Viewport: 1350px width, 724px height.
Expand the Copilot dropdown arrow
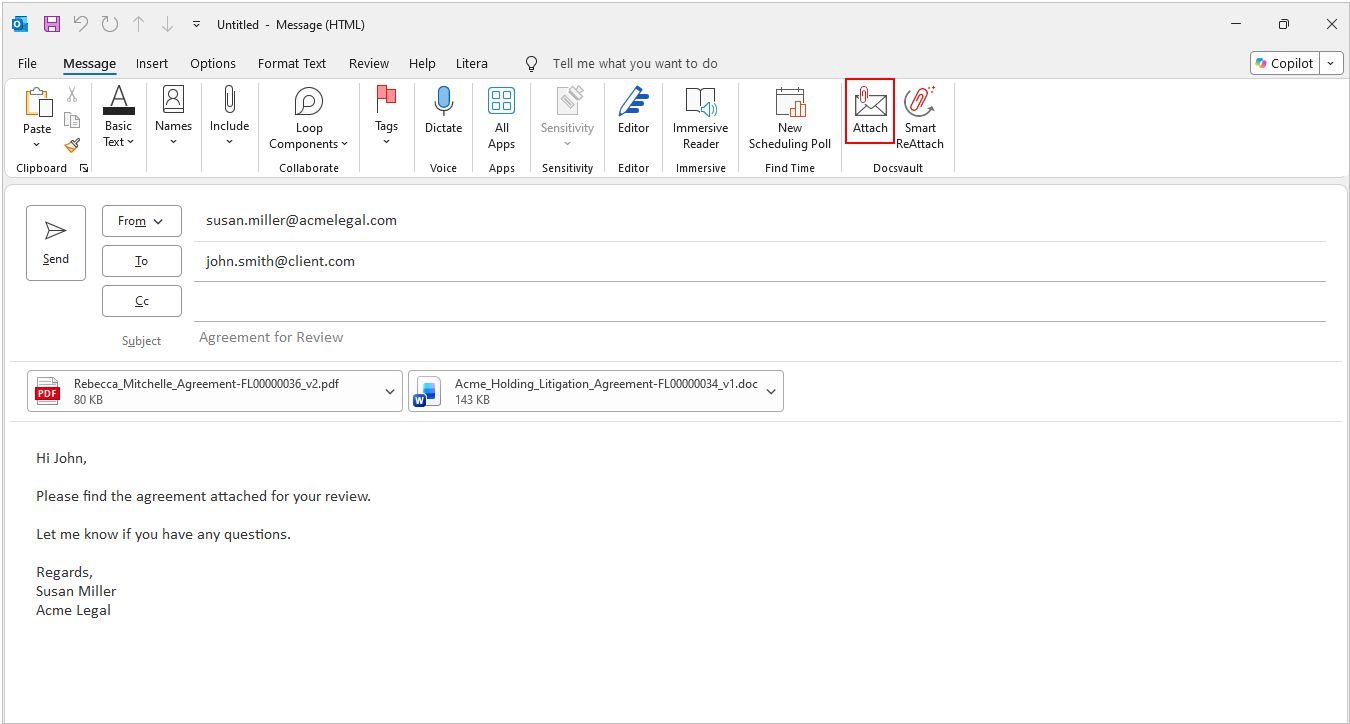[1331, 63]
